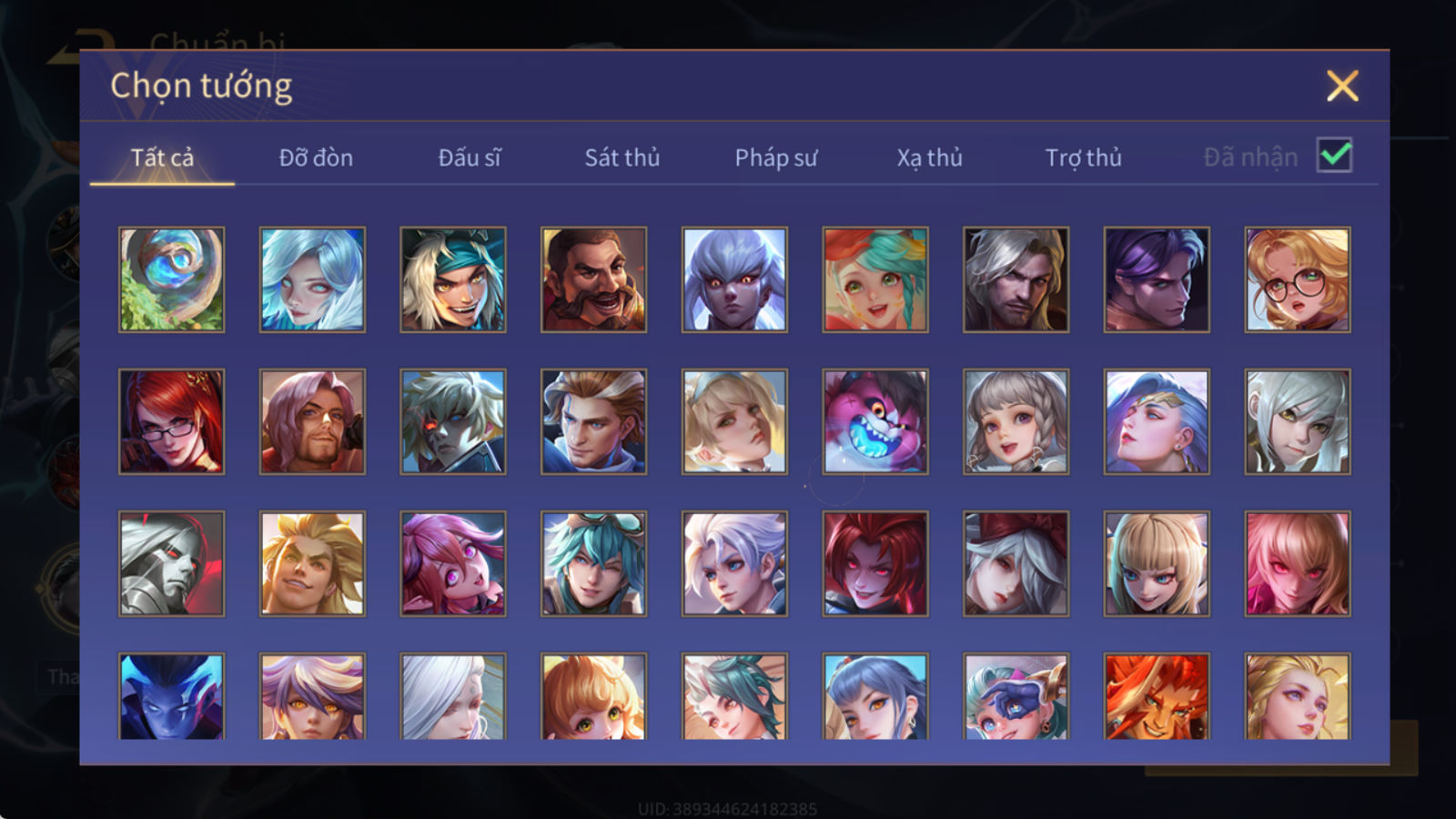Pick the mustached bearded man hero portrait
Screen dimensions: 1456x819
[x=593, y=279]
